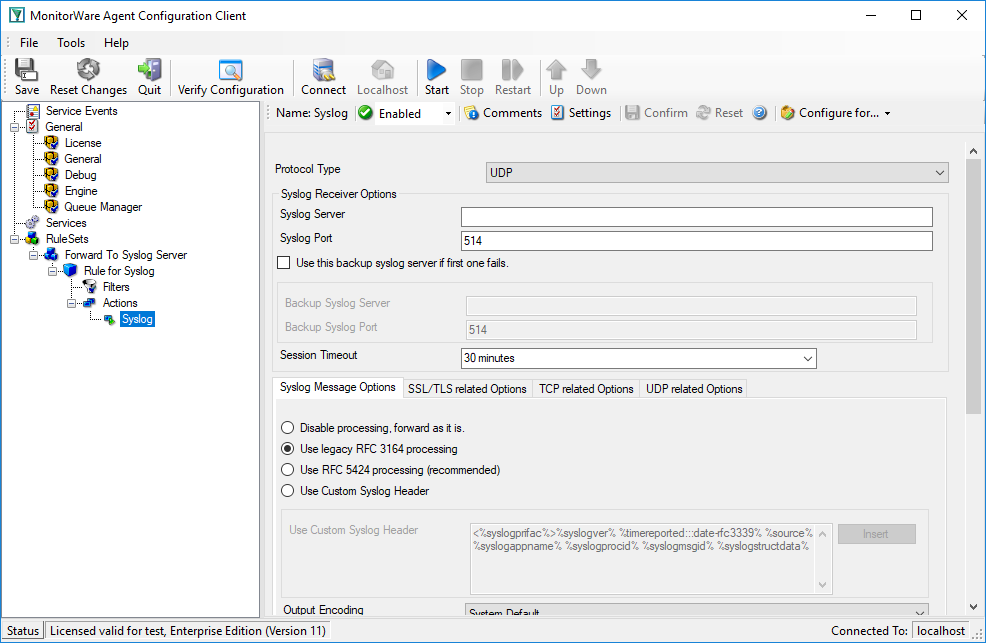Screen dimensions: 986x643
Task: Click the Stop service icon
Action: (x=472, y=77)
